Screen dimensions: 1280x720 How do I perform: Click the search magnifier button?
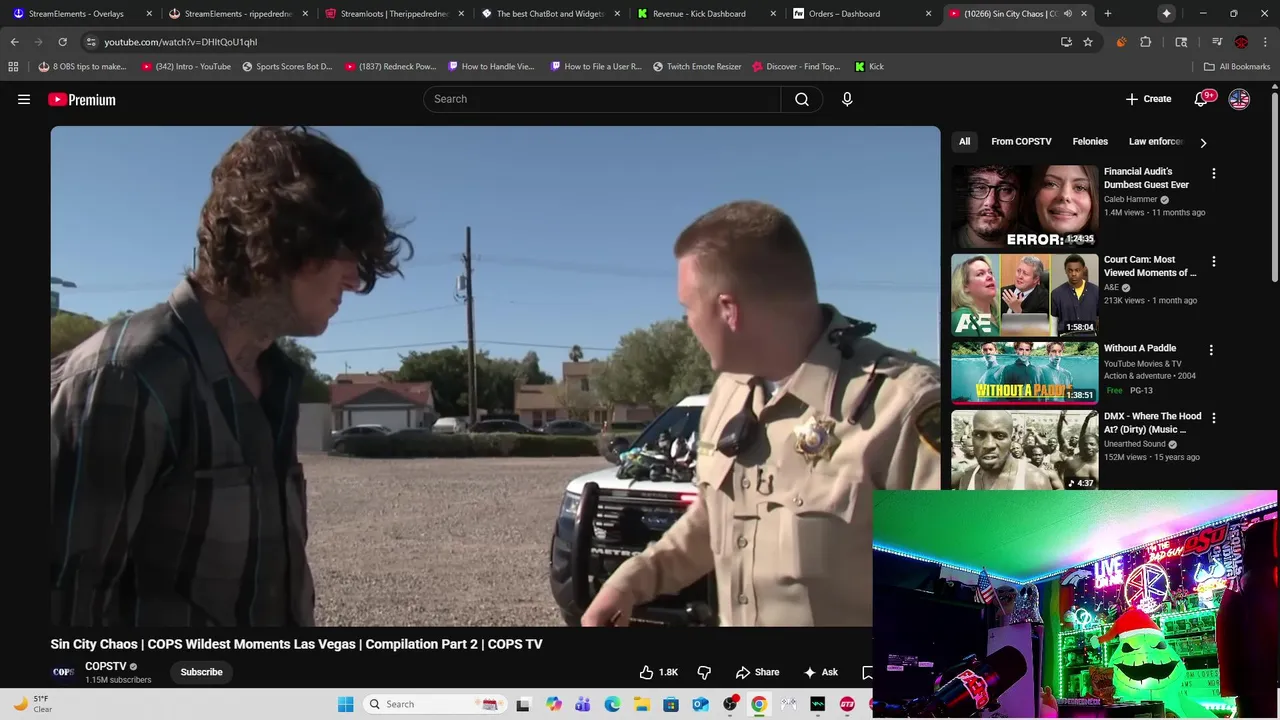click(802, 99)
